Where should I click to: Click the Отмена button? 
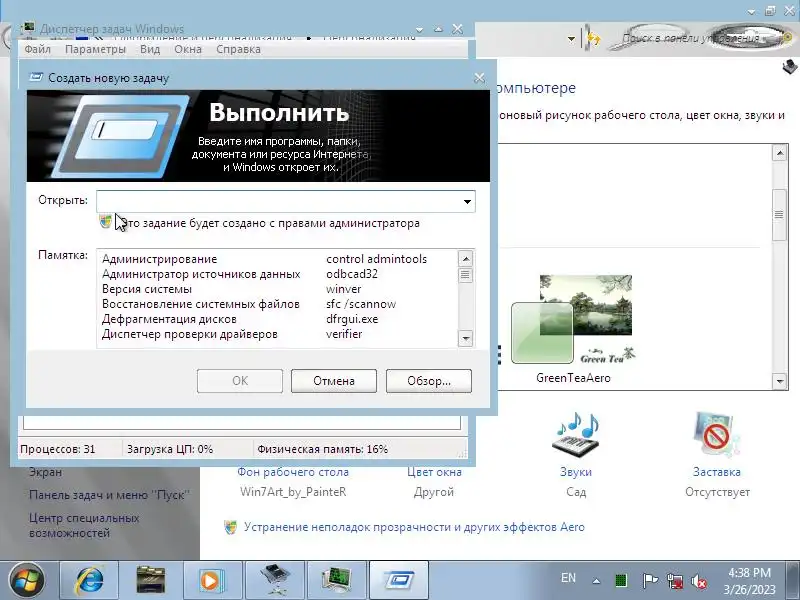pos(334,381)
